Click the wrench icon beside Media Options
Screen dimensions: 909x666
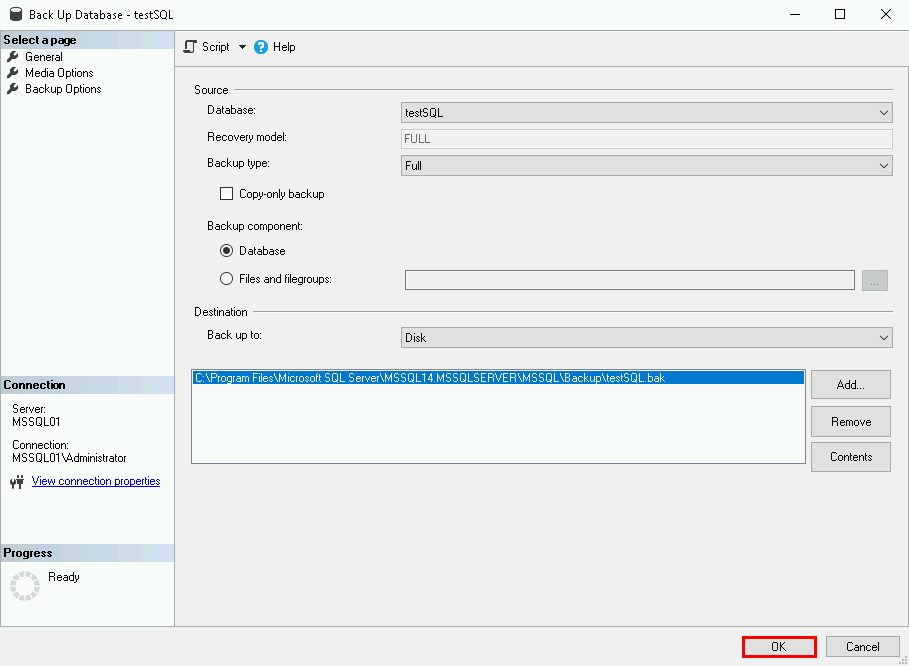tap(13, 73)
